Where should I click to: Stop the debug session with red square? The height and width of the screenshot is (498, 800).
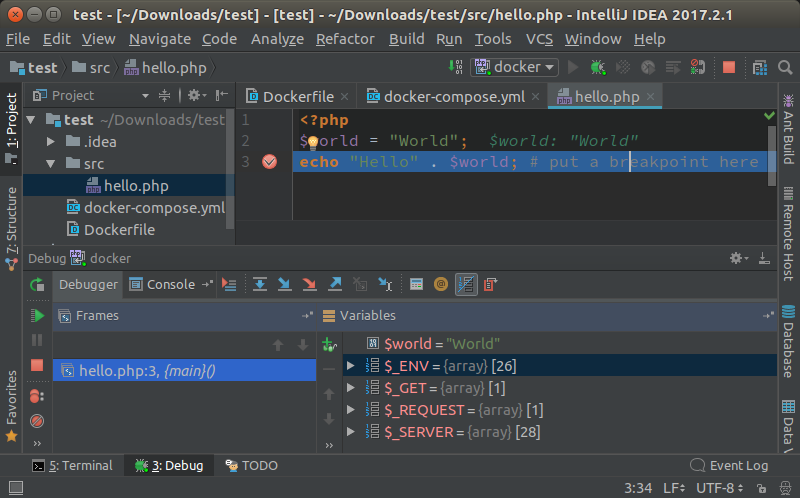pyautogui.click(x=37, y=365)
